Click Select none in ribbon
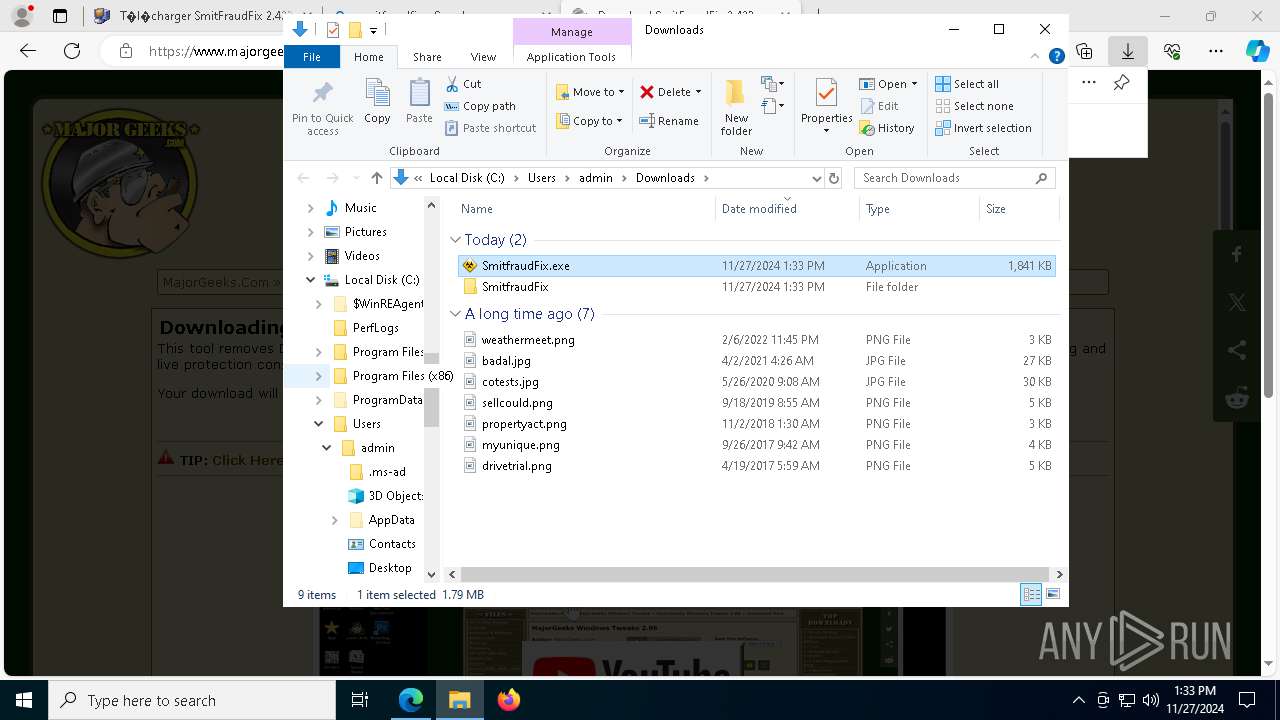Screen dimensions: 1280x720 [x=974, y=106]
